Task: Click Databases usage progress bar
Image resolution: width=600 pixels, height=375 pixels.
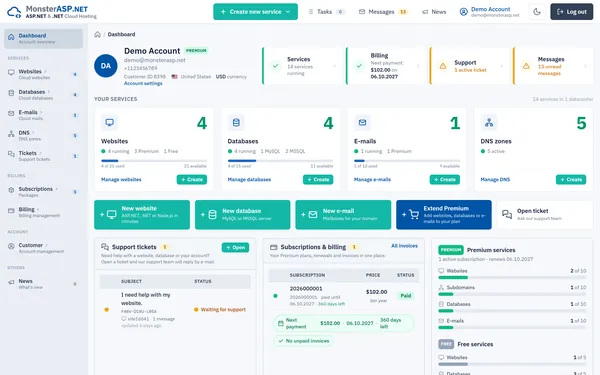Action: click(280, 161)
